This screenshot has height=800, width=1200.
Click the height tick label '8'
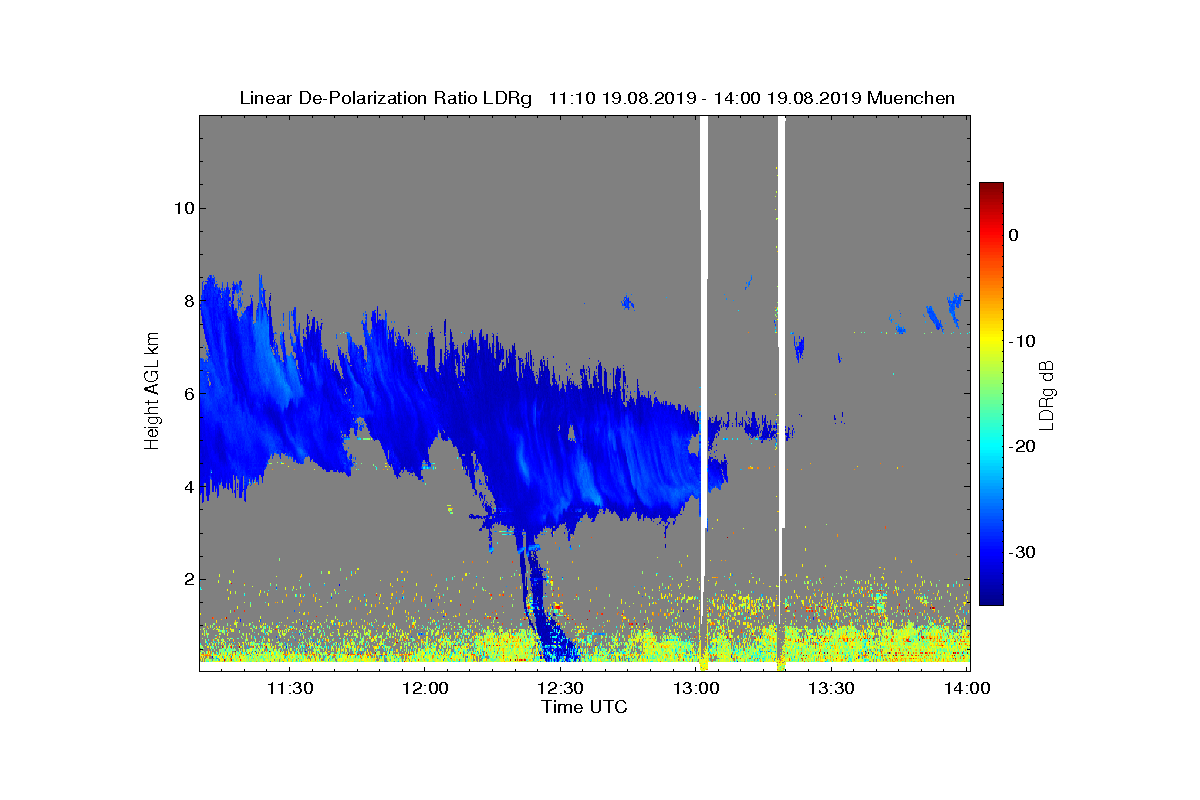[x=188, y=301]
